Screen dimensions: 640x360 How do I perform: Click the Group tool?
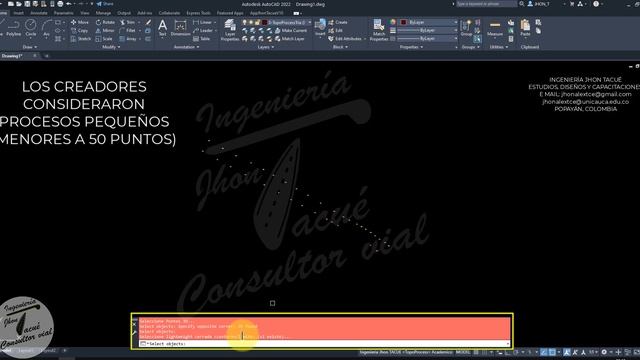pos(466,28)
